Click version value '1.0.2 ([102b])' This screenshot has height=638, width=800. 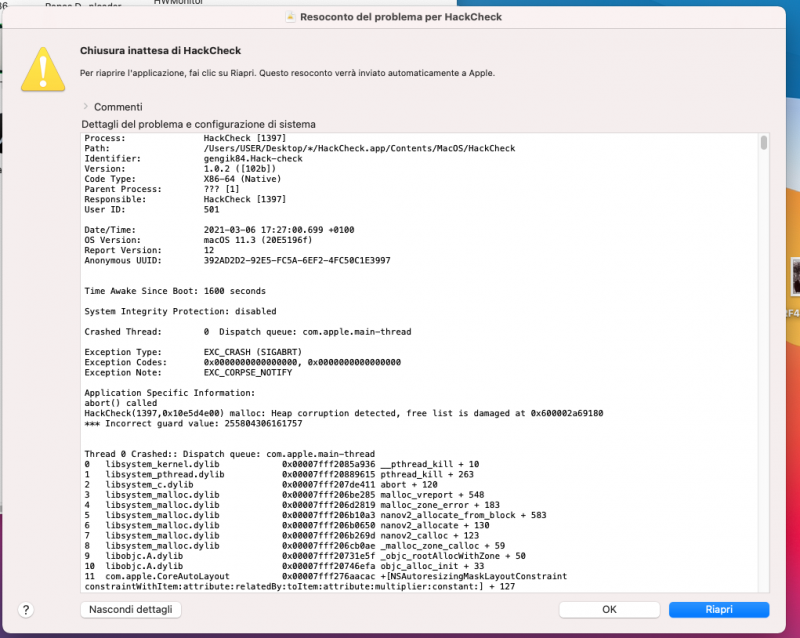pos(240,168)
